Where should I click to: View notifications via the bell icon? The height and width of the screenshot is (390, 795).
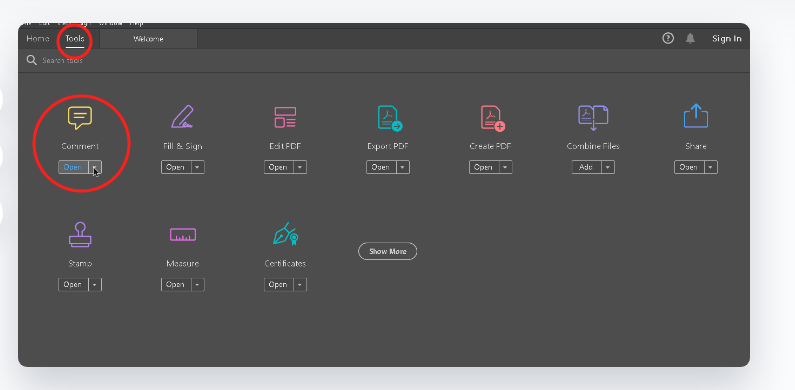(x=690, y=39)
